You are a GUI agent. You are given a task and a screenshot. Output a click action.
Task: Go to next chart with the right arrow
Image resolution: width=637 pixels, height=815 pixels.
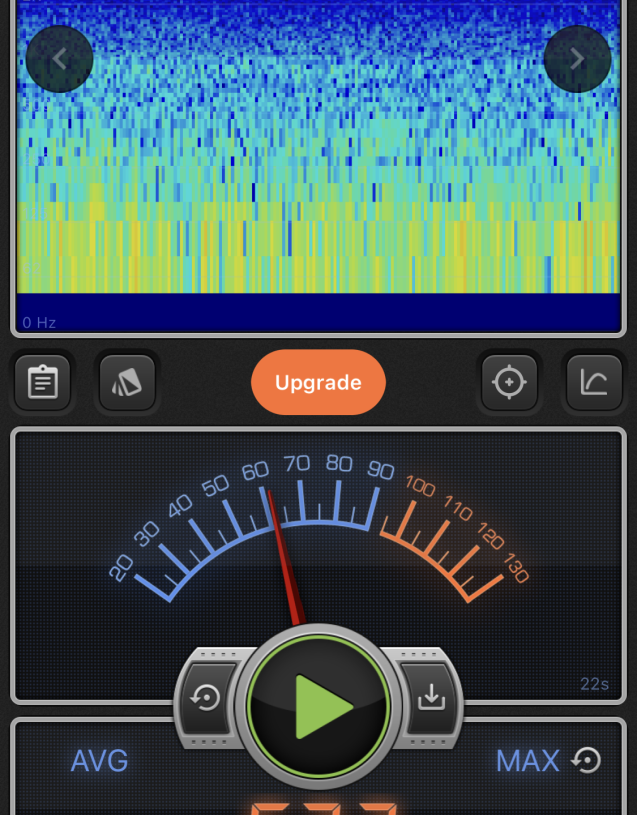pos(577,59)
